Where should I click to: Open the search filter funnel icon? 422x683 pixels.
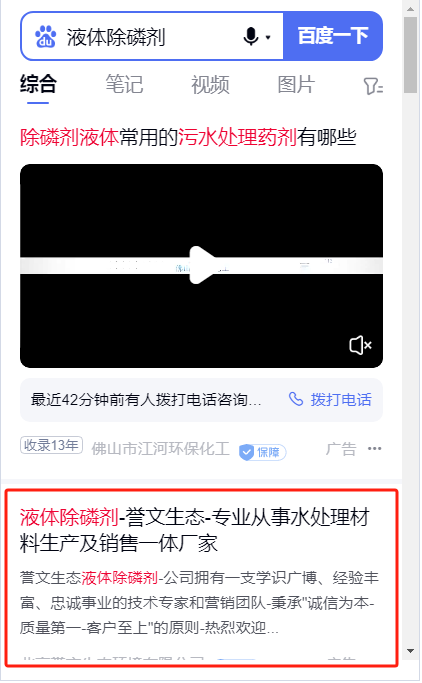tap(373, 86)
